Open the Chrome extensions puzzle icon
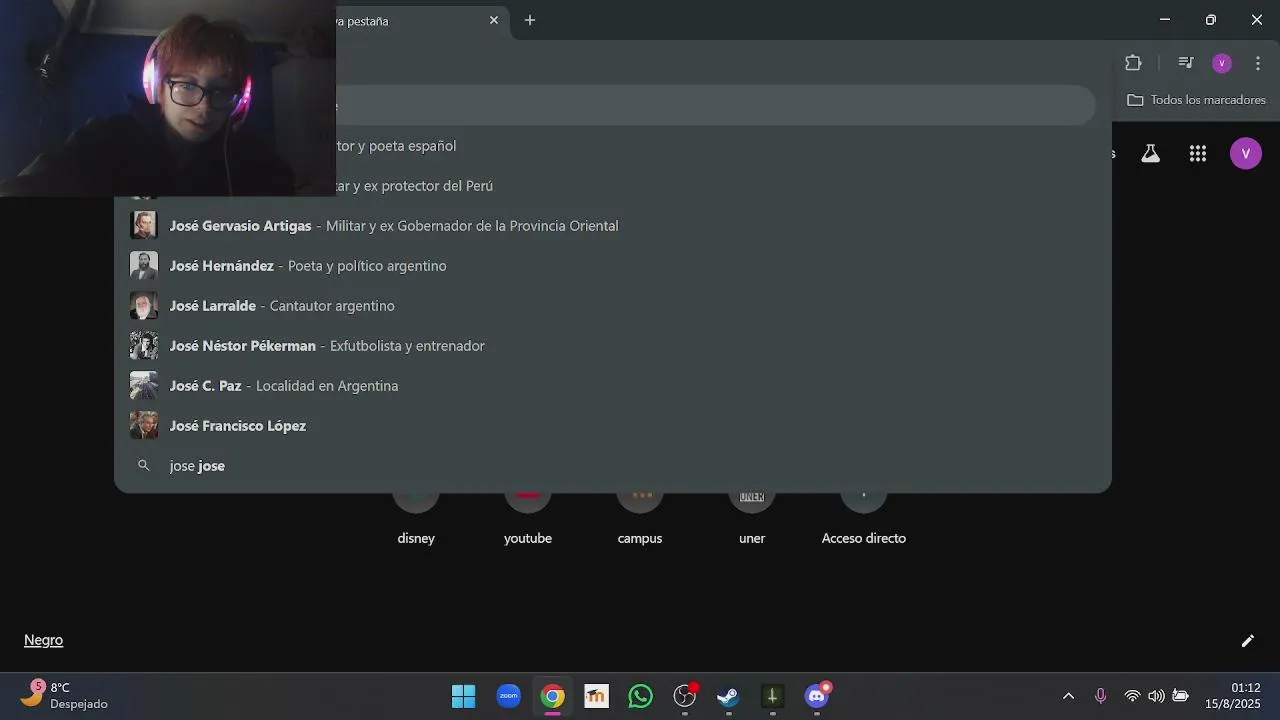This screenshot has width=1280, height=720. (1133, 63)
